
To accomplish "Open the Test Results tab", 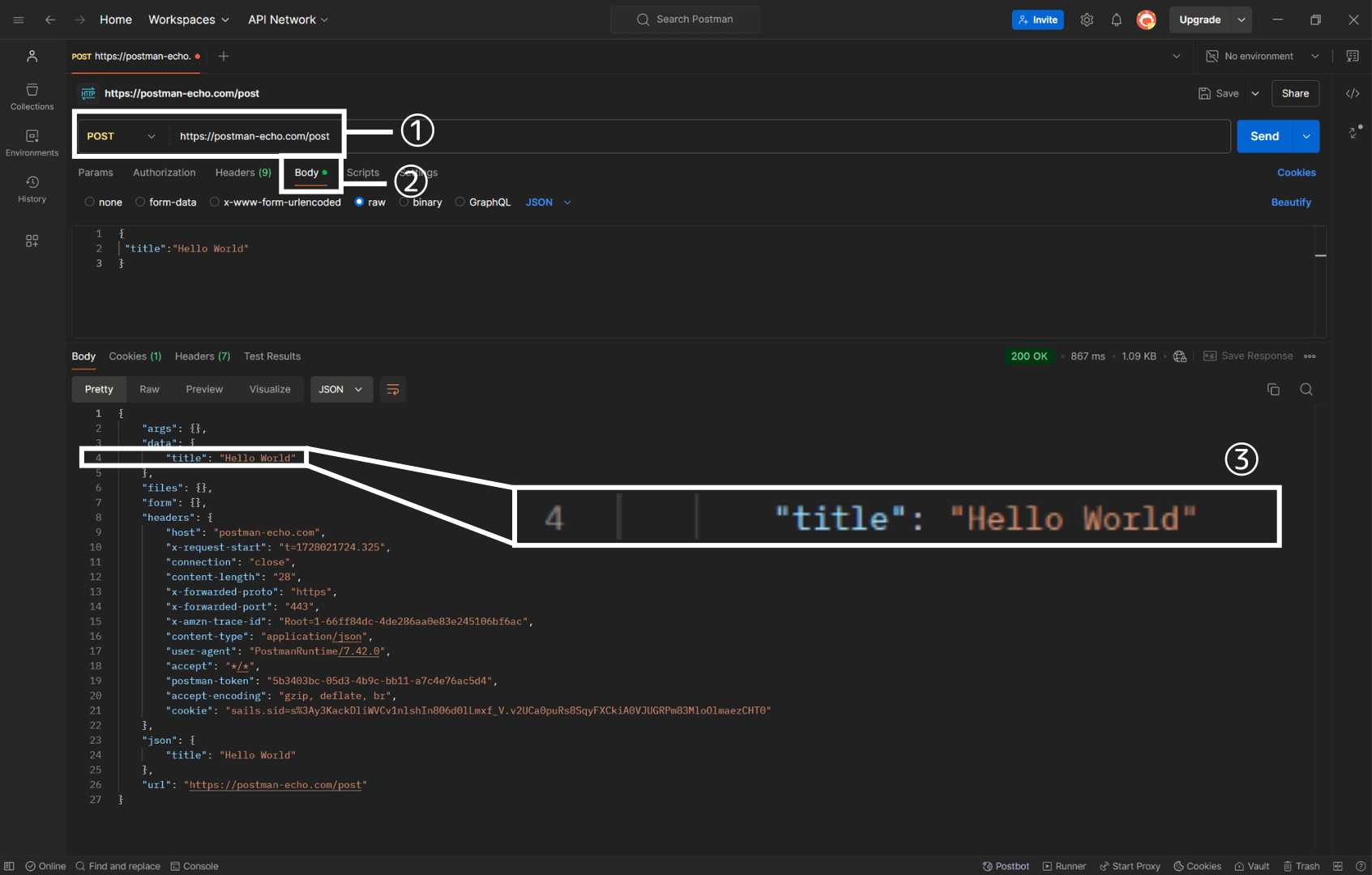I will coord(272,356).
